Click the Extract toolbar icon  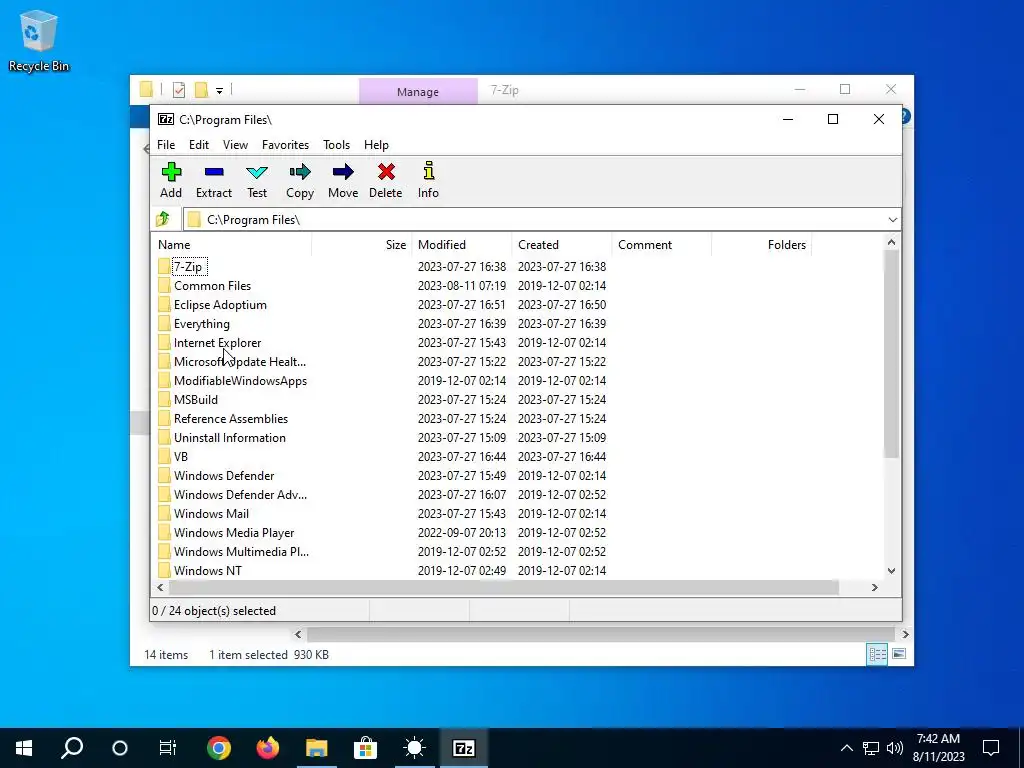(214, 172)
